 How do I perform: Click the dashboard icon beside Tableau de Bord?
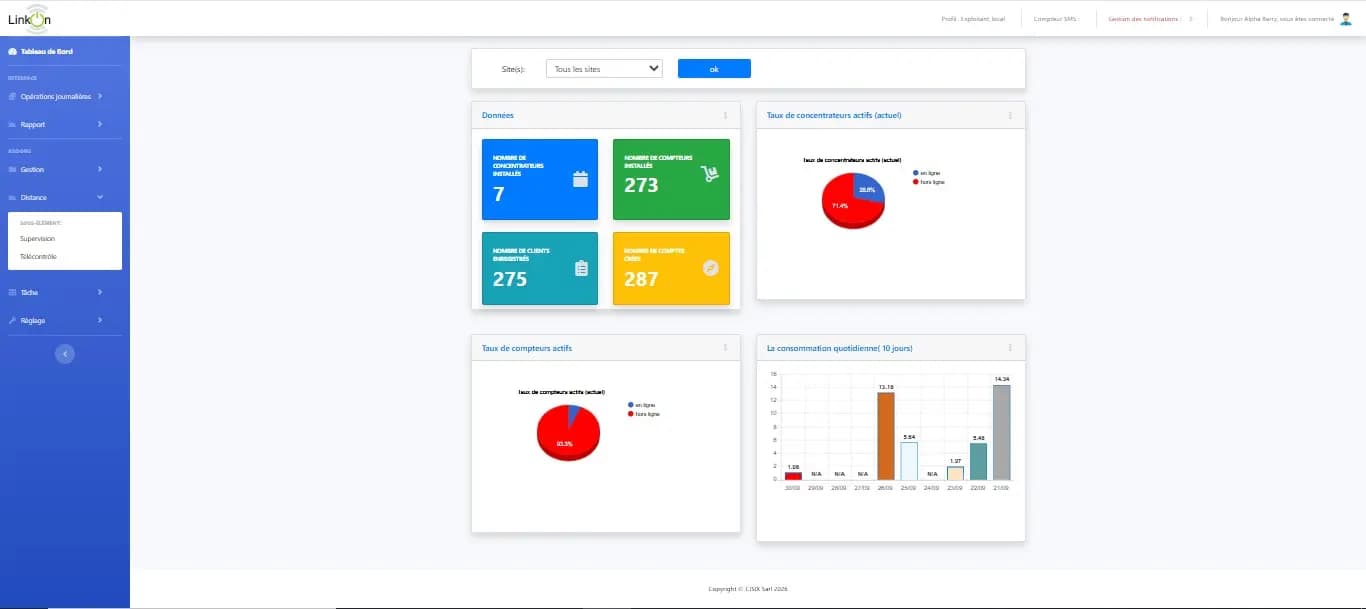click(12, 51)
